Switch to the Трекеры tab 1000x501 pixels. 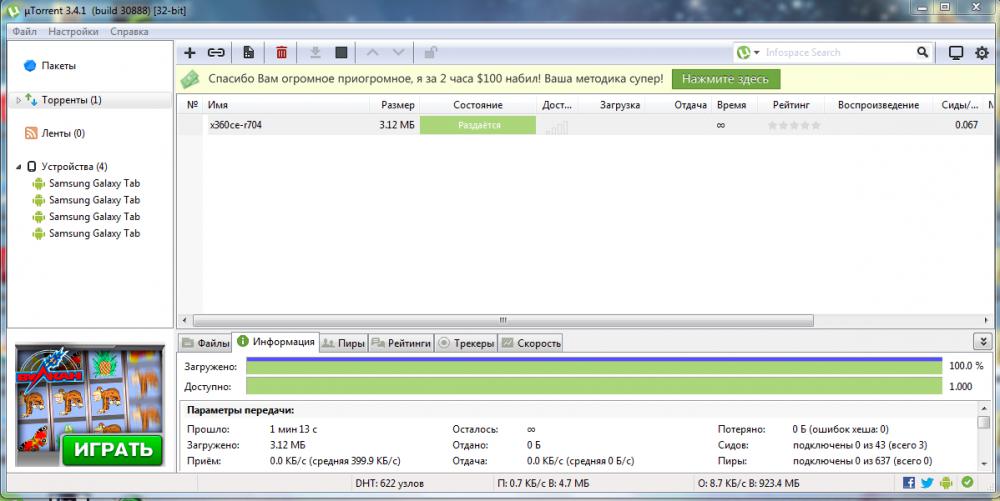coord(467,343)
